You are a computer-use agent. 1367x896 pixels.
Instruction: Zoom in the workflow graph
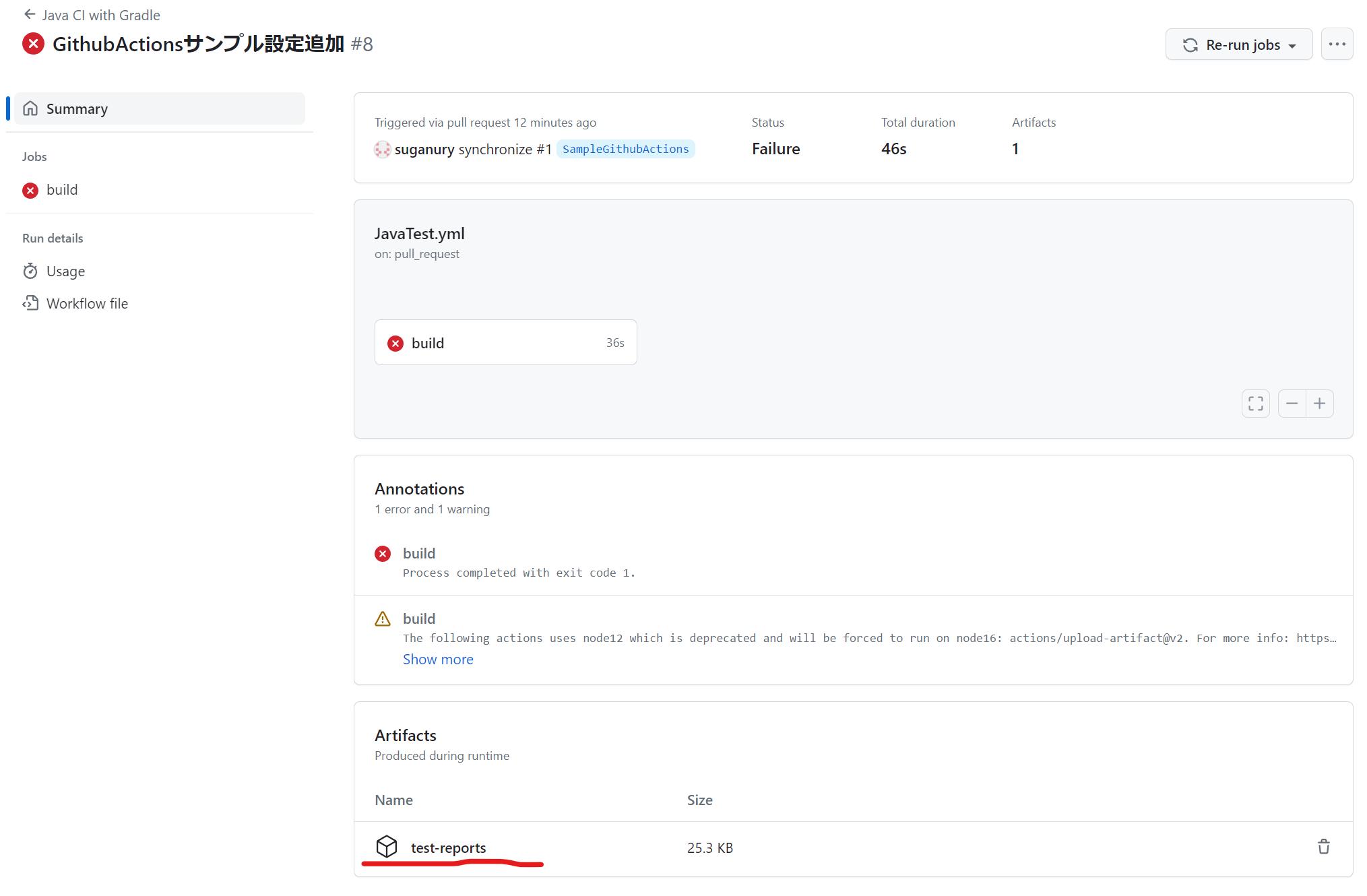pos(1319,404)
